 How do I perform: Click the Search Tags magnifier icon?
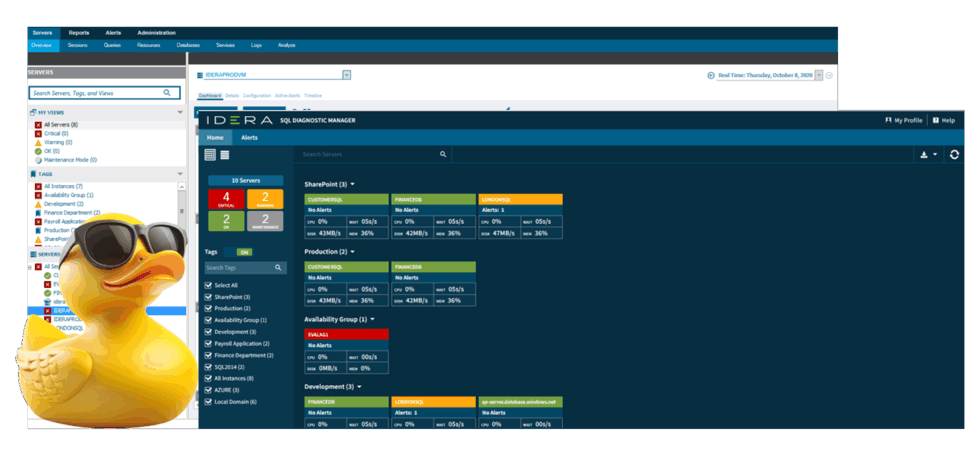[278, 268]
